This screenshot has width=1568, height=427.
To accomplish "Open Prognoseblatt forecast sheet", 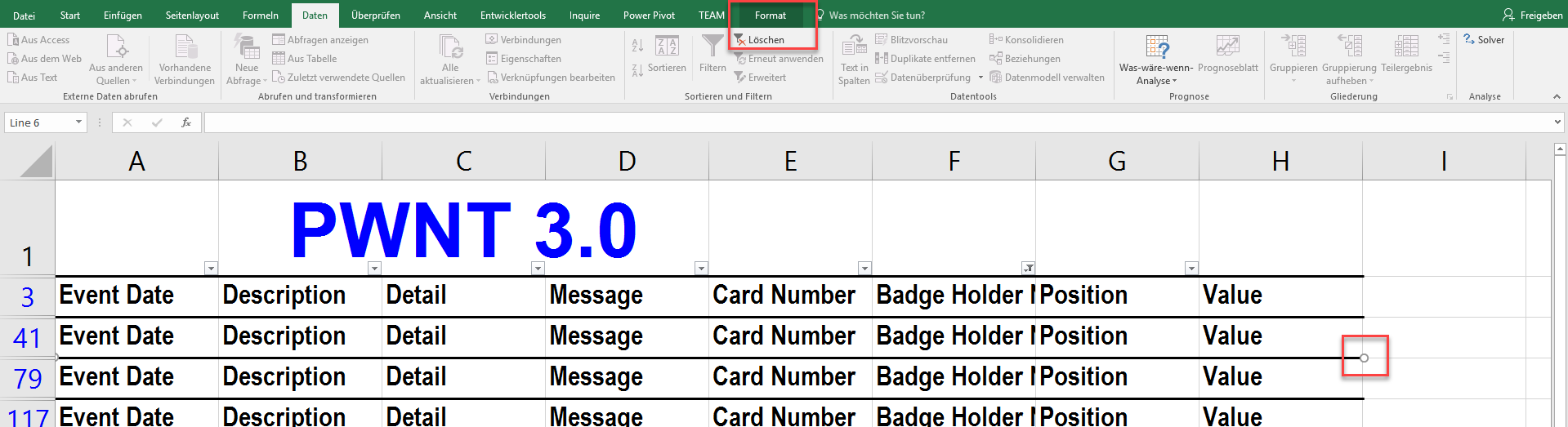I will coord(1227,47).
